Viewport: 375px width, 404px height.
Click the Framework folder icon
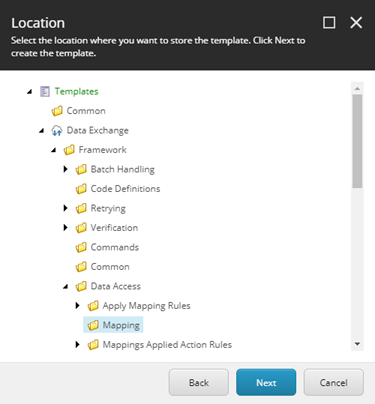[69, 150]
